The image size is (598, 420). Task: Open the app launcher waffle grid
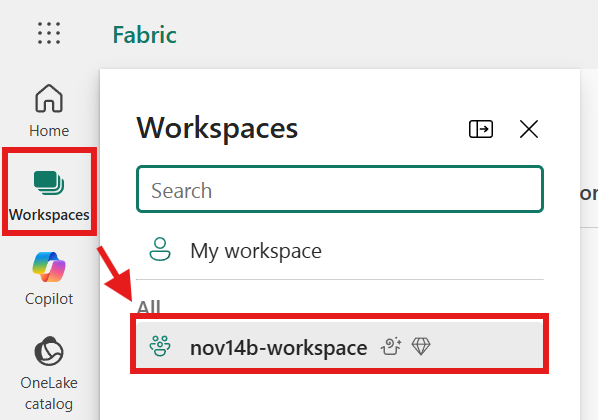(x=49, y=33)
